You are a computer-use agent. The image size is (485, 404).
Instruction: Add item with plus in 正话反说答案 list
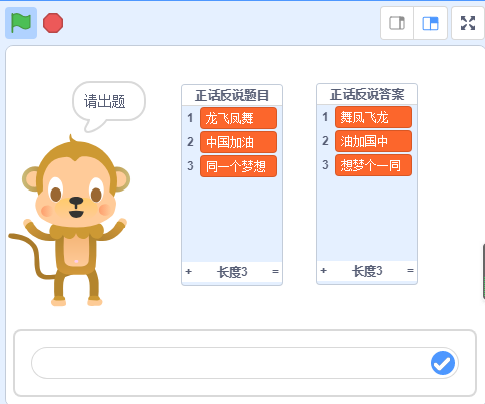coord(323,271)
